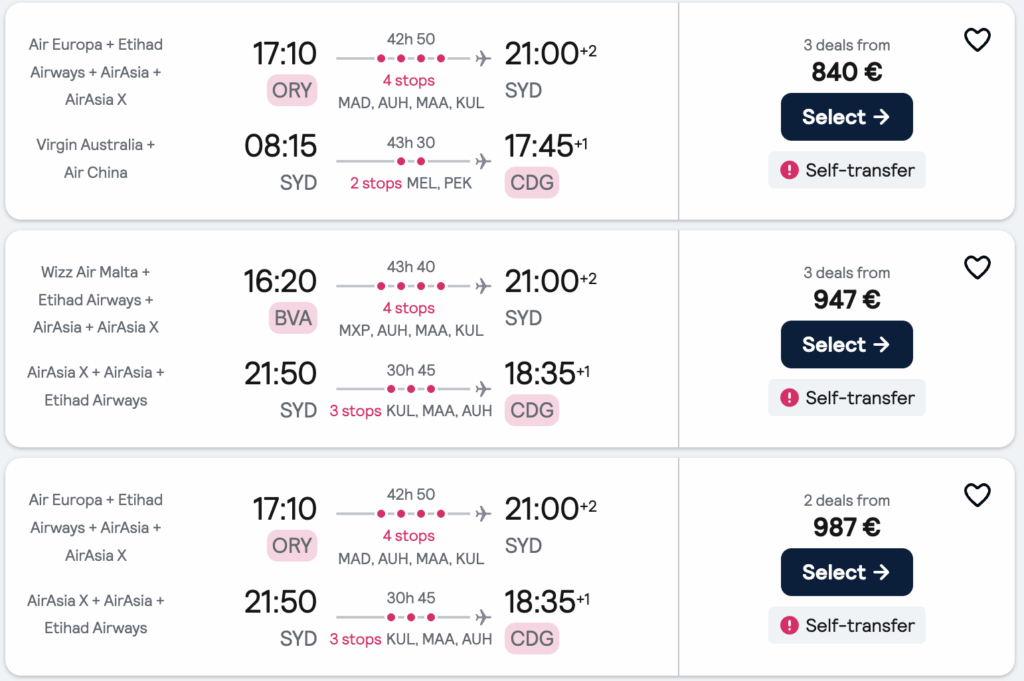Click warning icon in 840 € Self-transfer badge
1024x681 pixels.
789,170
